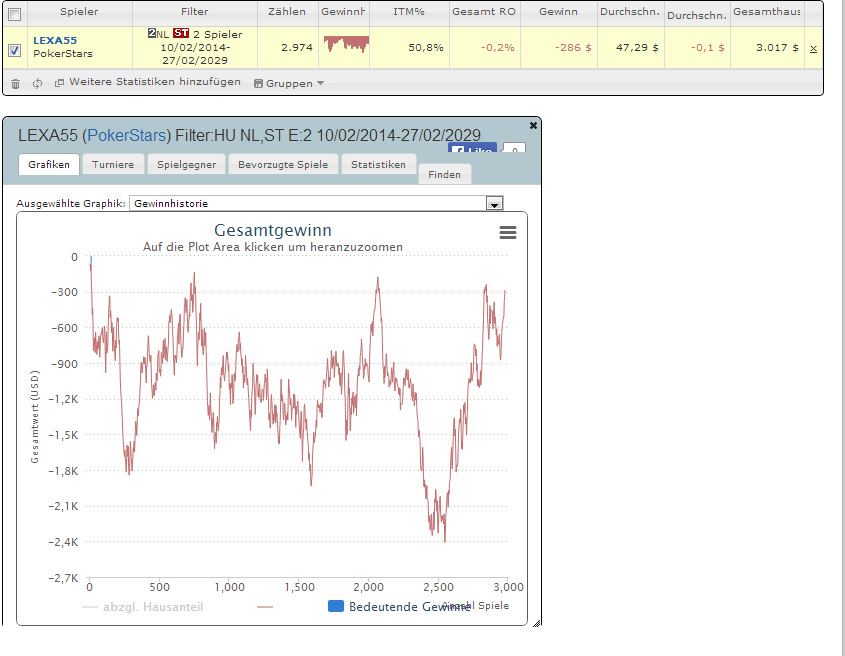Toggle the abzgl. Hausanteil legend item
Viewport: 845px width, 656px height.
point(143,607)
